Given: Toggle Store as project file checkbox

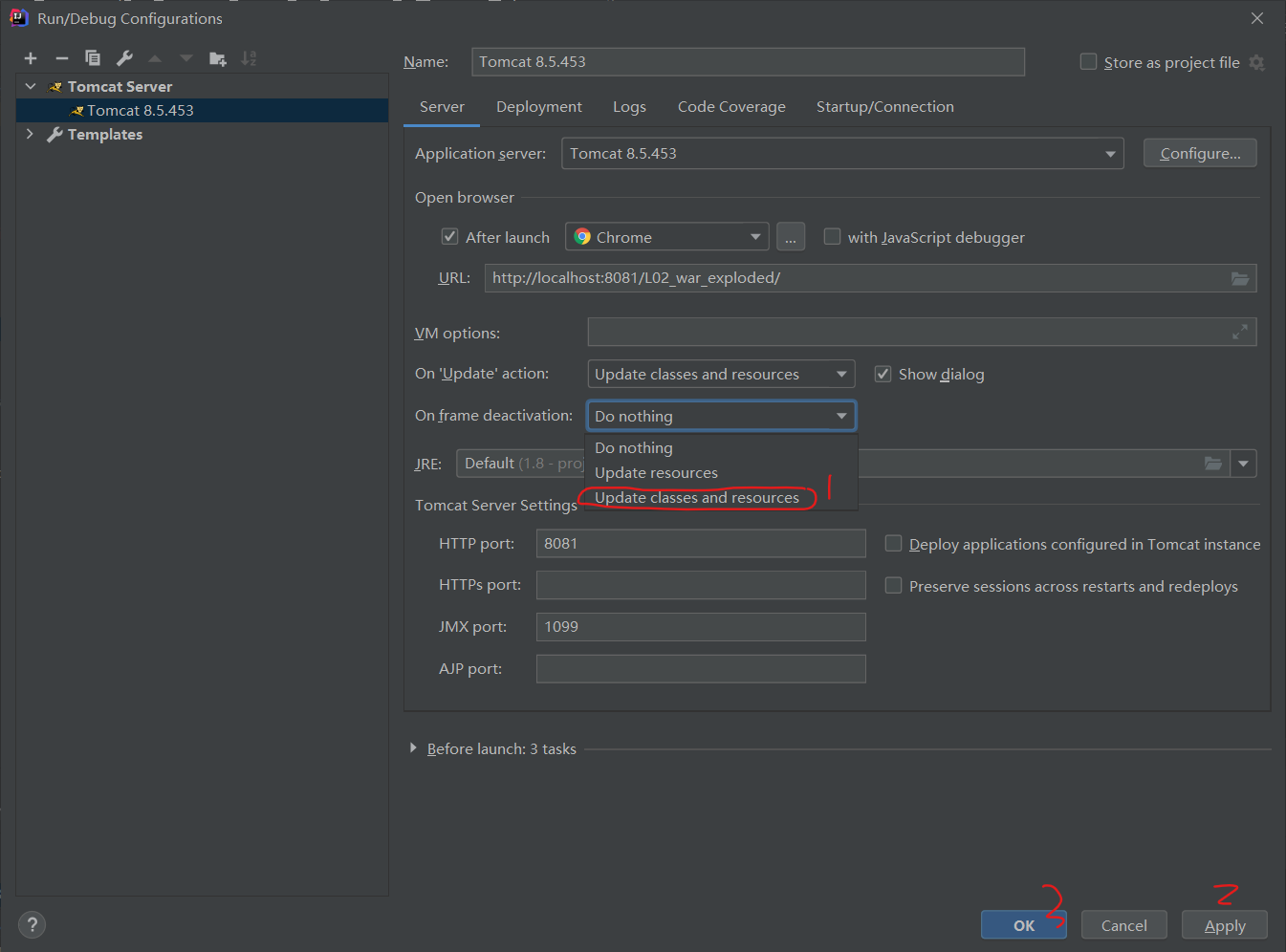Looking at the screenshot, I should click(x=1088, y=62).
